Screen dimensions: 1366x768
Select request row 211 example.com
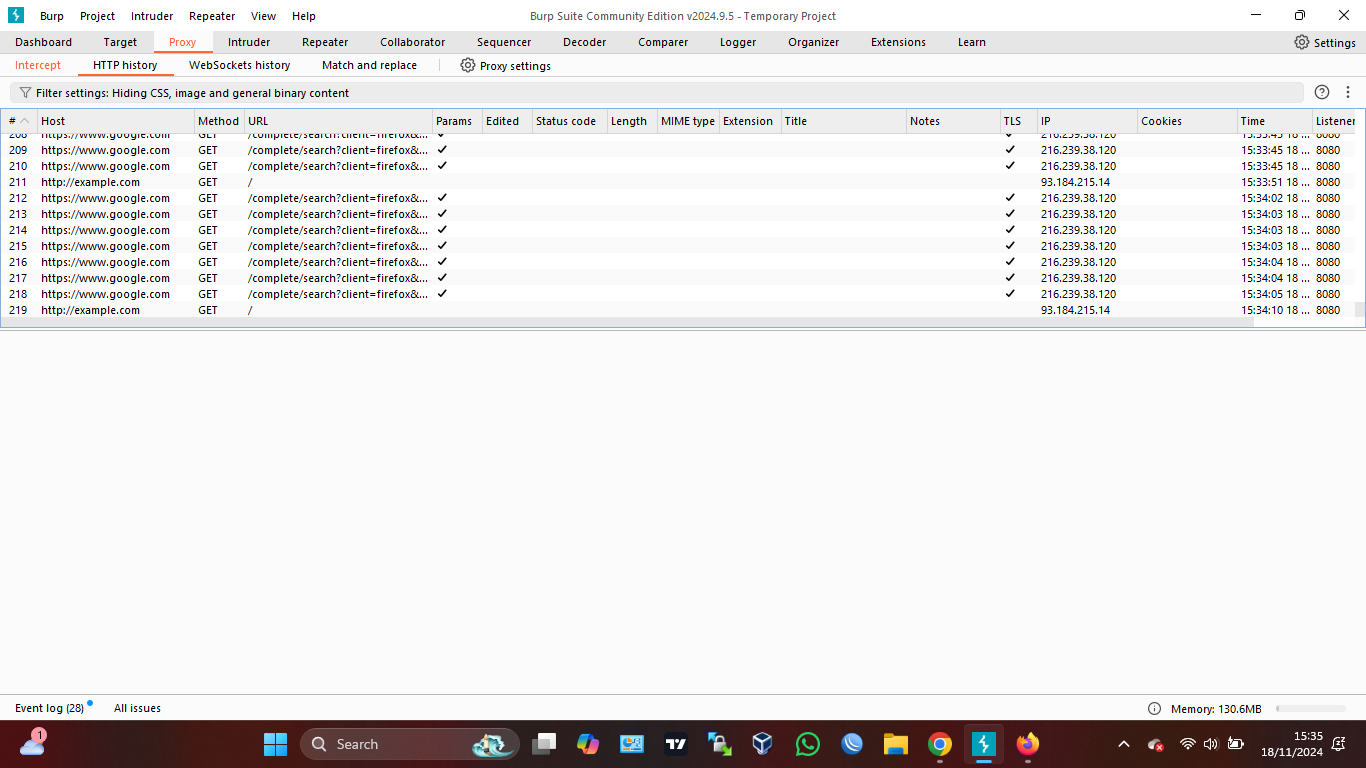[x=678, y=182]
